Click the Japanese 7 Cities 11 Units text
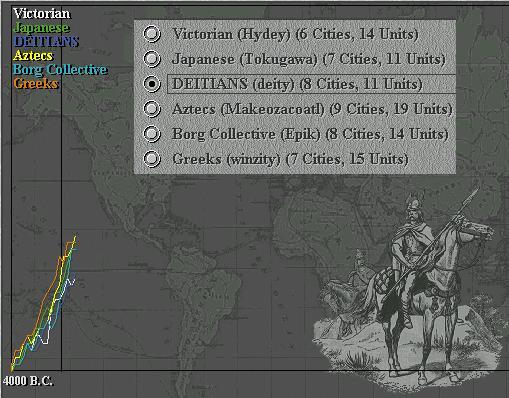Screen dimensions: 509x398 coord(309,59)
